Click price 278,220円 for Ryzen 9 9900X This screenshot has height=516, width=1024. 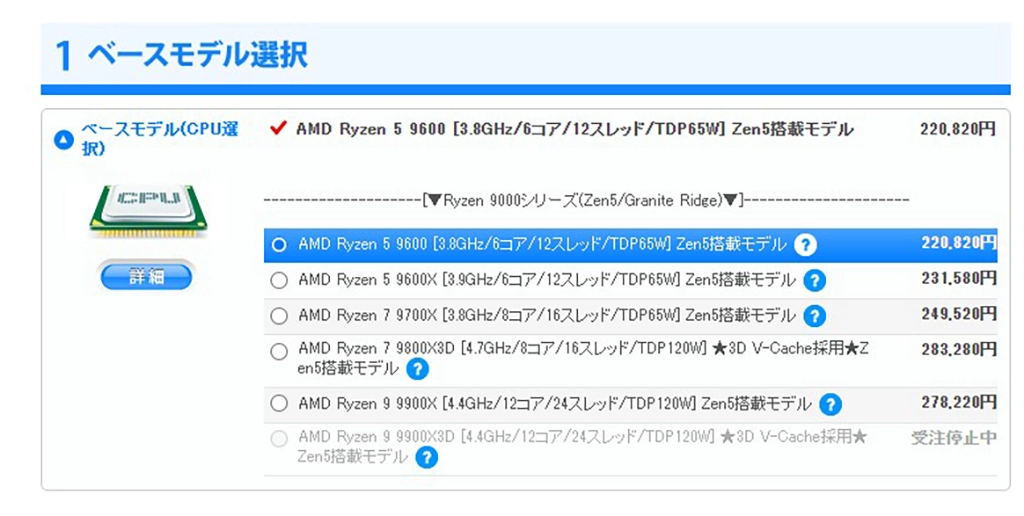959,402
